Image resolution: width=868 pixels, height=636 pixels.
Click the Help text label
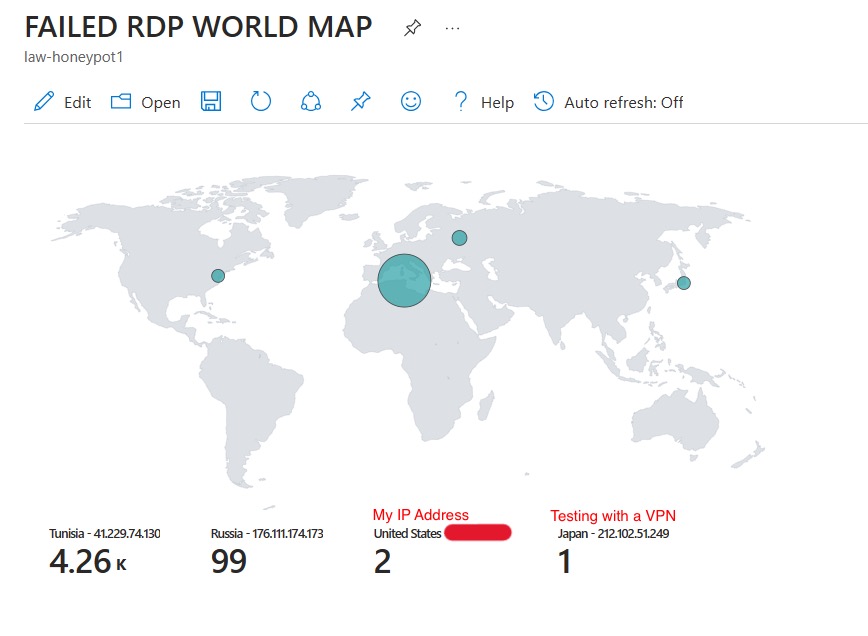497,103
